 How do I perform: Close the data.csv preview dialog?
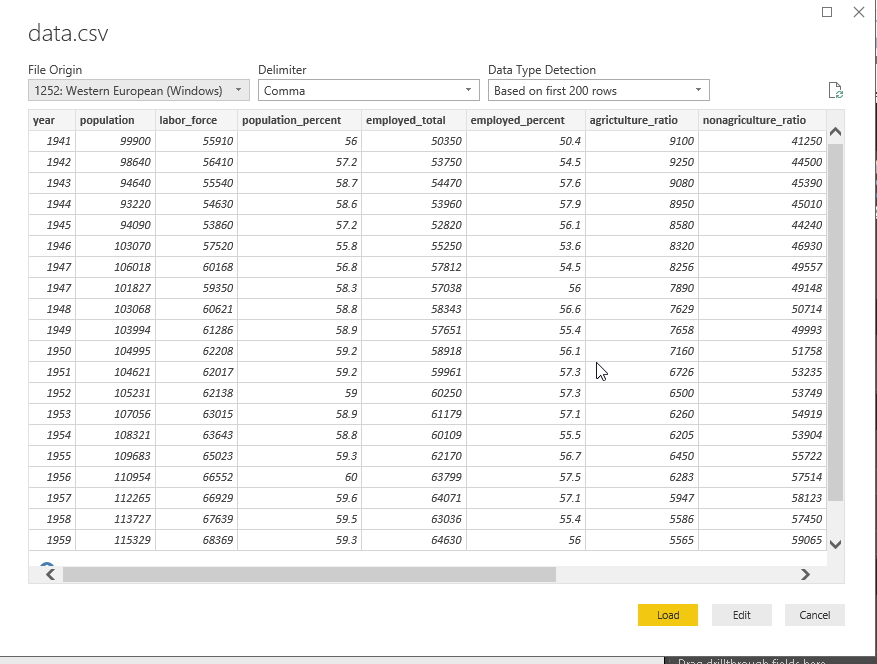coord(858,12)
